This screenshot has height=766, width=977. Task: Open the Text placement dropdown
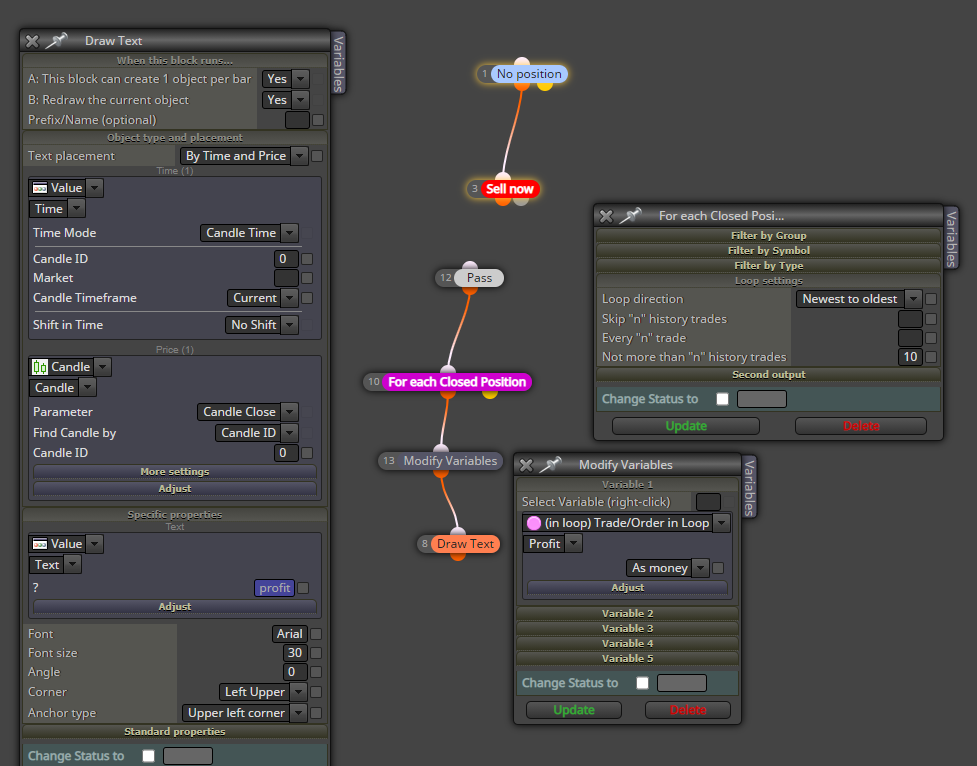click(x=244, y=156)
